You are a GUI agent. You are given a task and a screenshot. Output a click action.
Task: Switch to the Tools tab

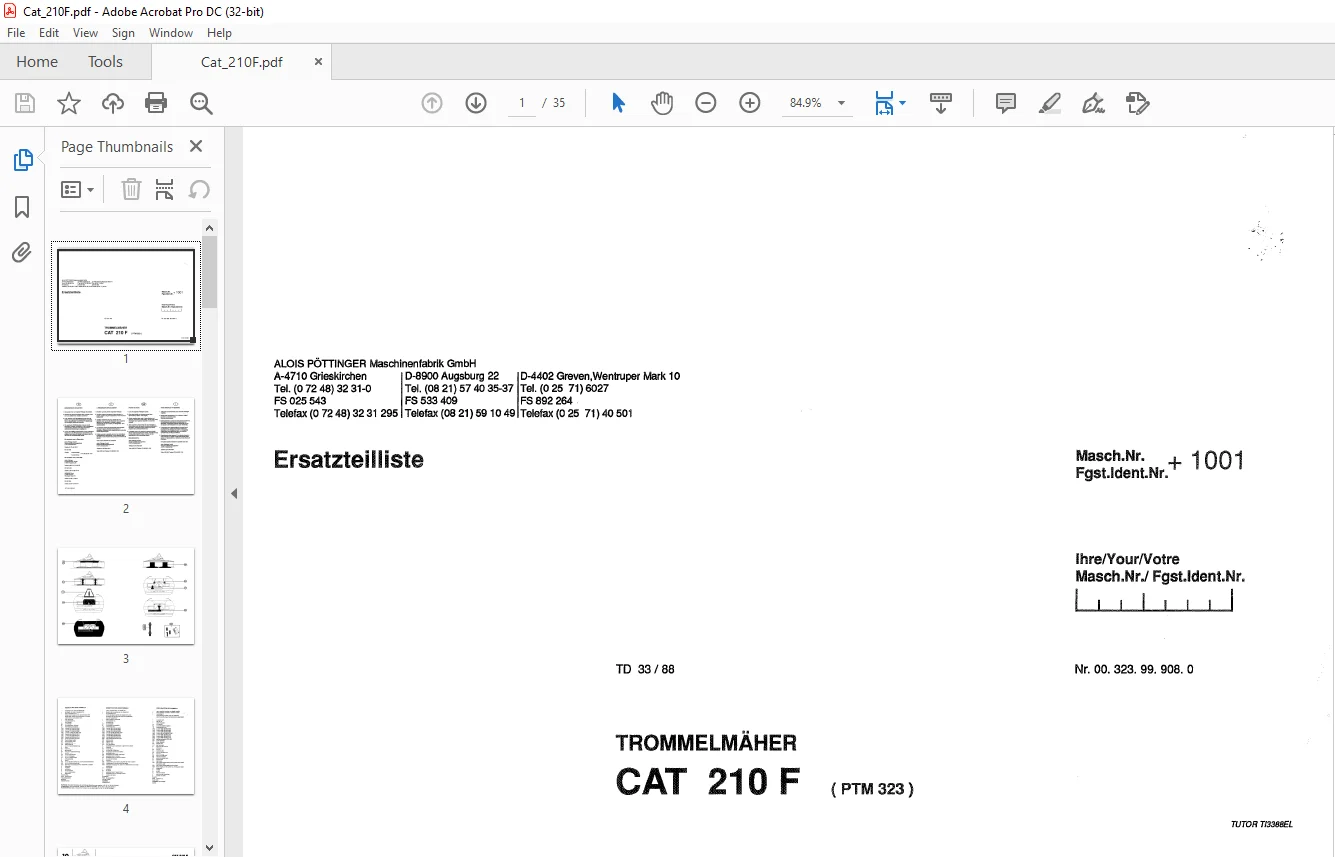(105, 61)
